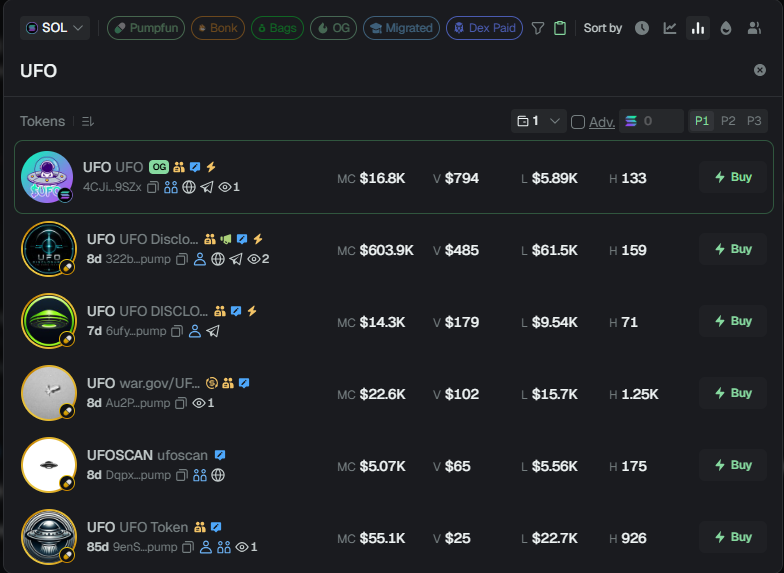Copy address 4CJi...9SZx
The image size is (784, 573).
click(x=153, y=188)
